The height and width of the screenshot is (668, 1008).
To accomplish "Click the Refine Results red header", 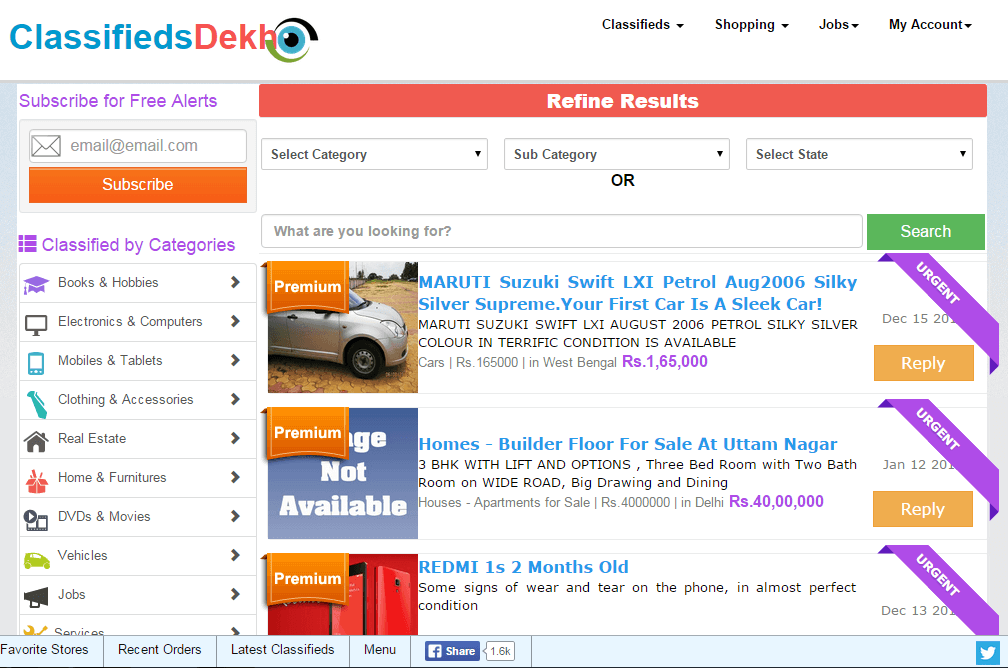I will (622, 101).
